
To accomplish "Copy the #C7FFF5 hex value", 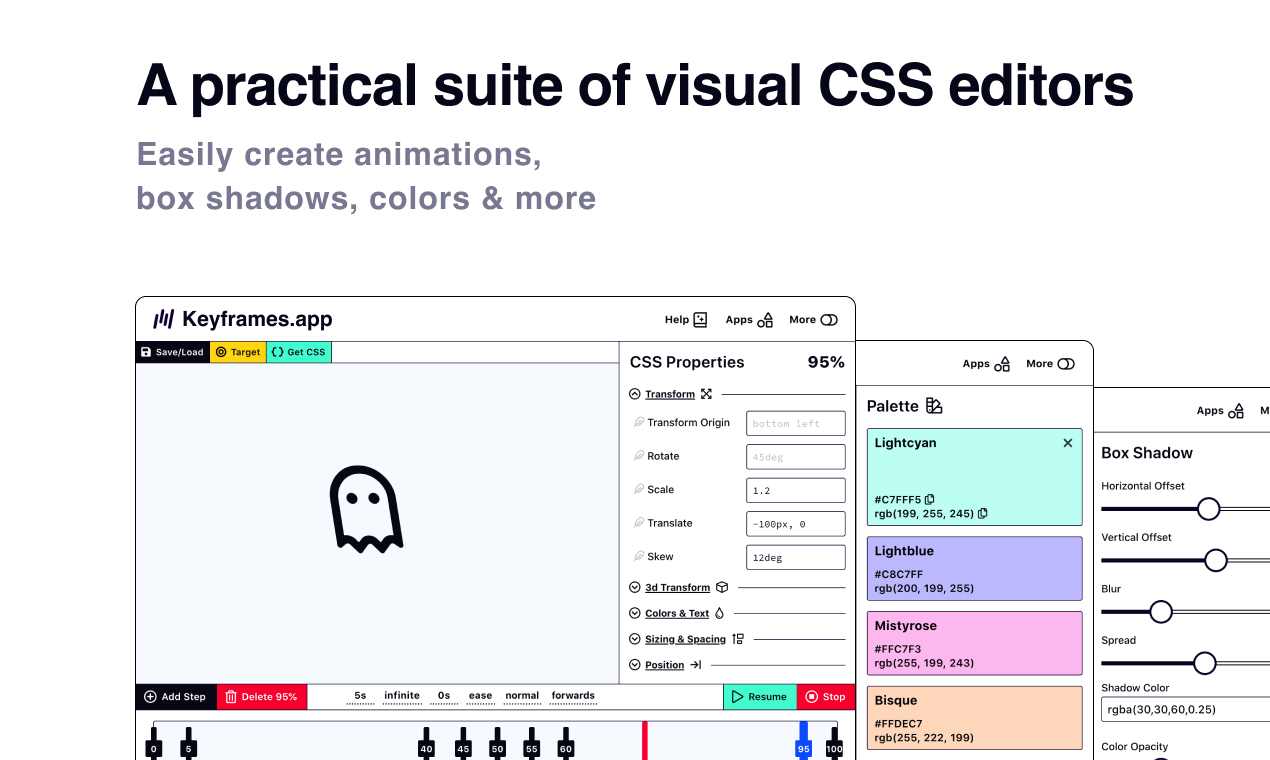I will 930,499.
